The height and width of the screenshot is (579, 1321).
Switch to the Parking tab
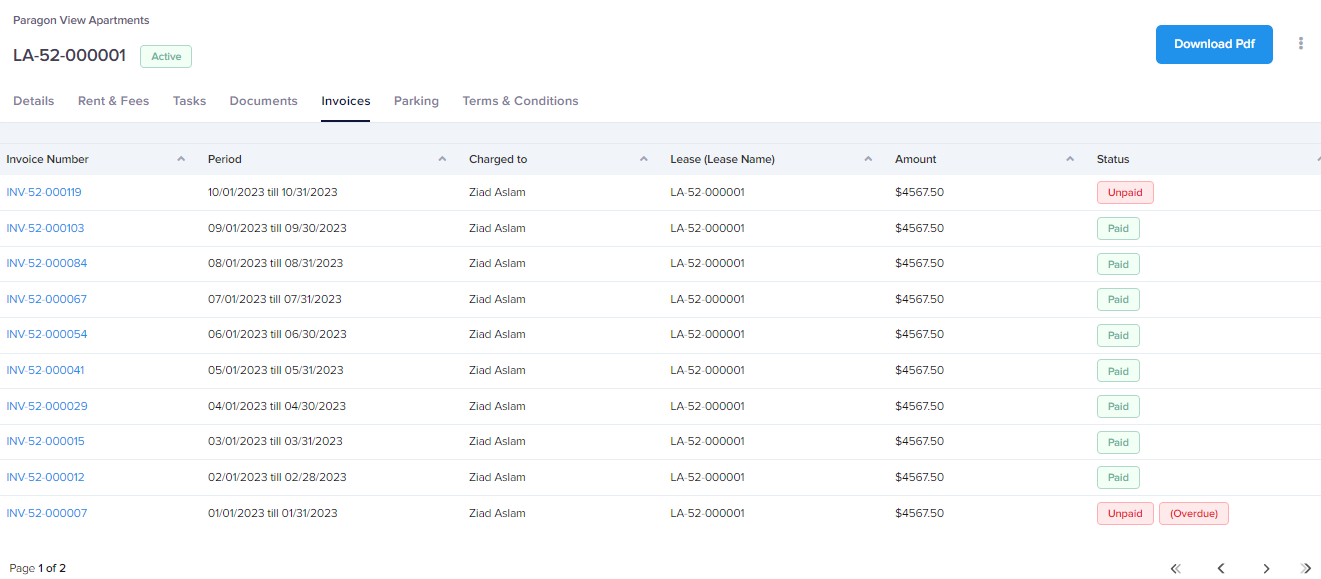click(x=416, y=101)
